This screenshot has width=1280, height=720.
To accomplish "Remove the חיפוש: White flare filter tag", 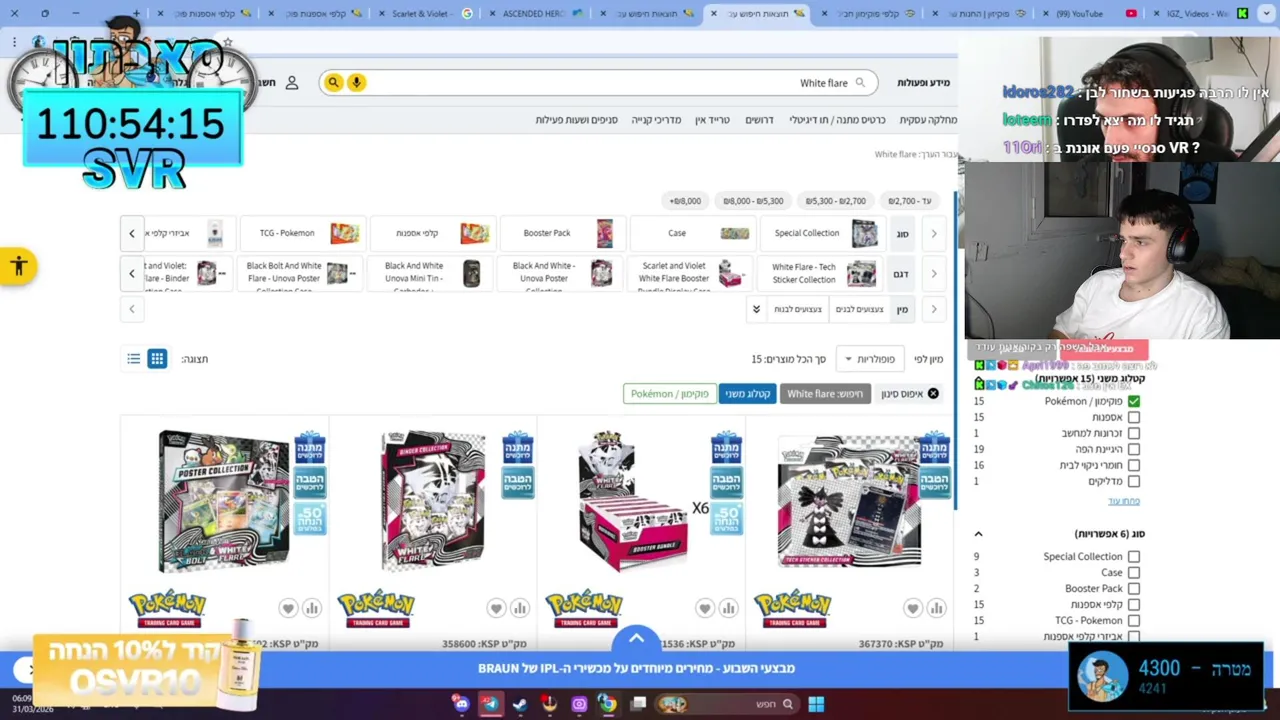I will coord(825,394).
